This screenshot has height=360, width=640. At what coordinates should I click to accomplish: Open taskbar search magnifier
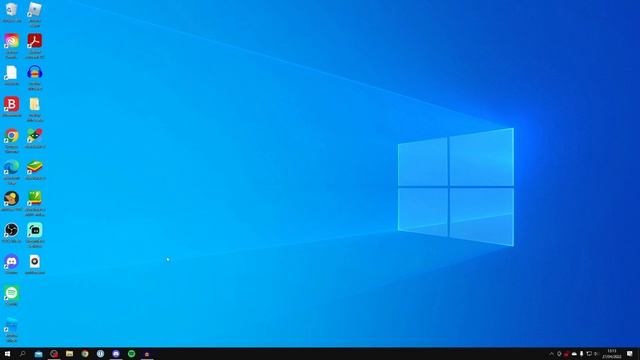22,354
